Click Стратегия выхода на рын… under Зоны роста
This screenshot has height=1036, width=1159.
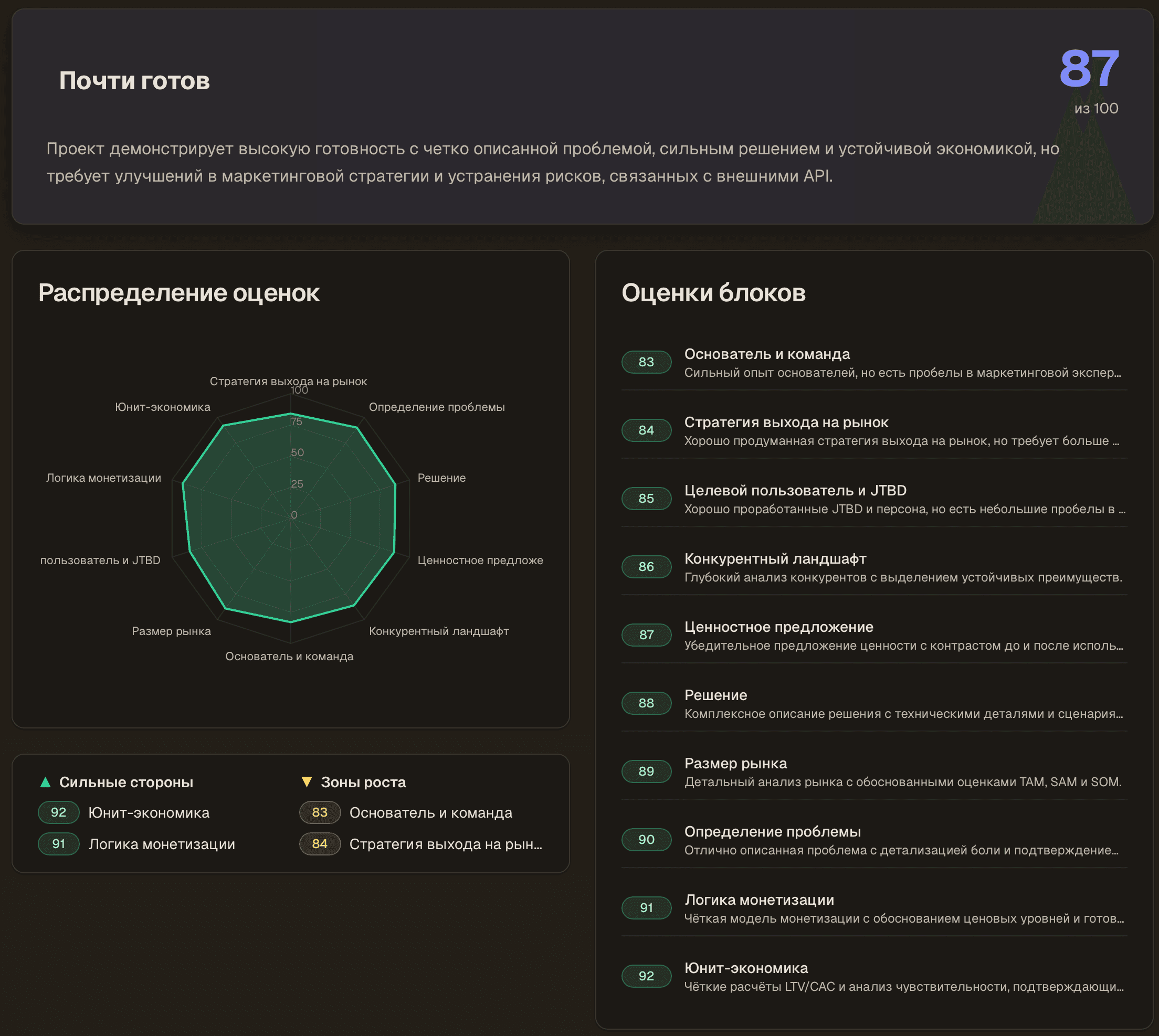(445, 844)
